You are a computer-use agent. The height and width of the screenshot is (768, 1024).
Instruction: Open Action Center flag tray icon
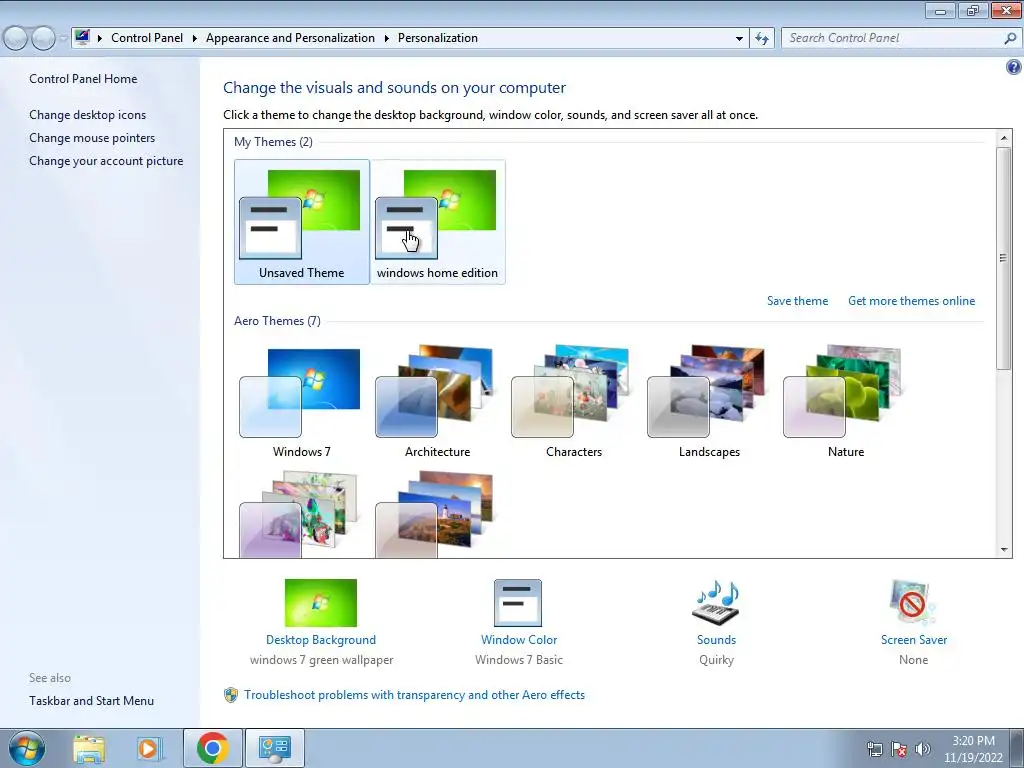coord(899,749)
